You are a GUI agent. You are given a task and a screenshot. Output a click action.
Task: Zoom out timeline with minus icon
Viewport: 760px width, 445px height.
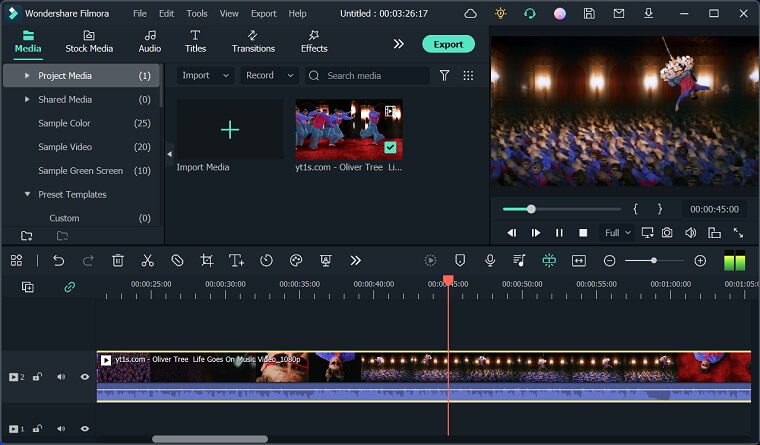pyautogui.click(x=609, y=261)
